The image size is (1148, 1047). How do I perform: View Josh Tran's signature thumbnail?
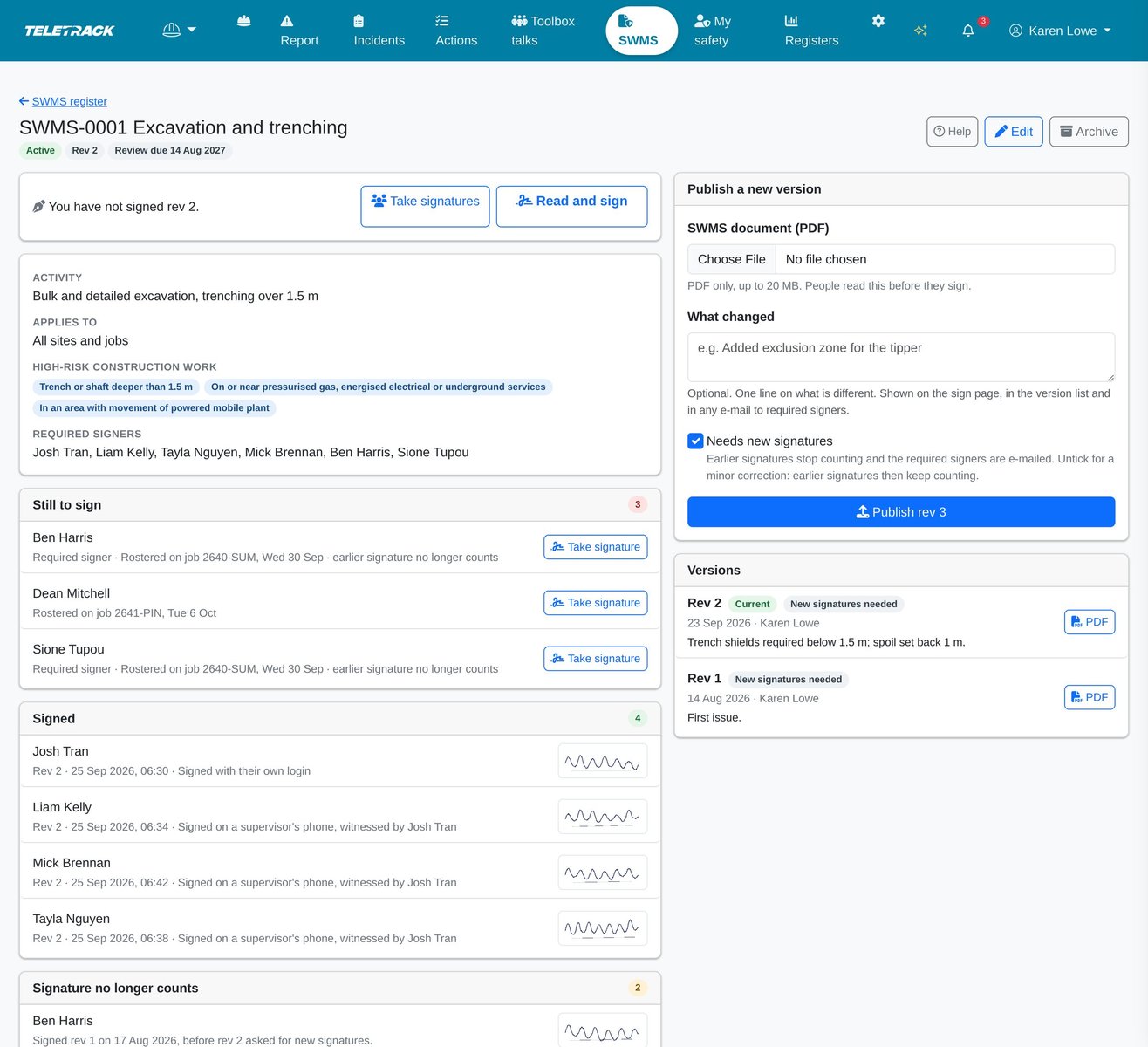coord(603,761)
